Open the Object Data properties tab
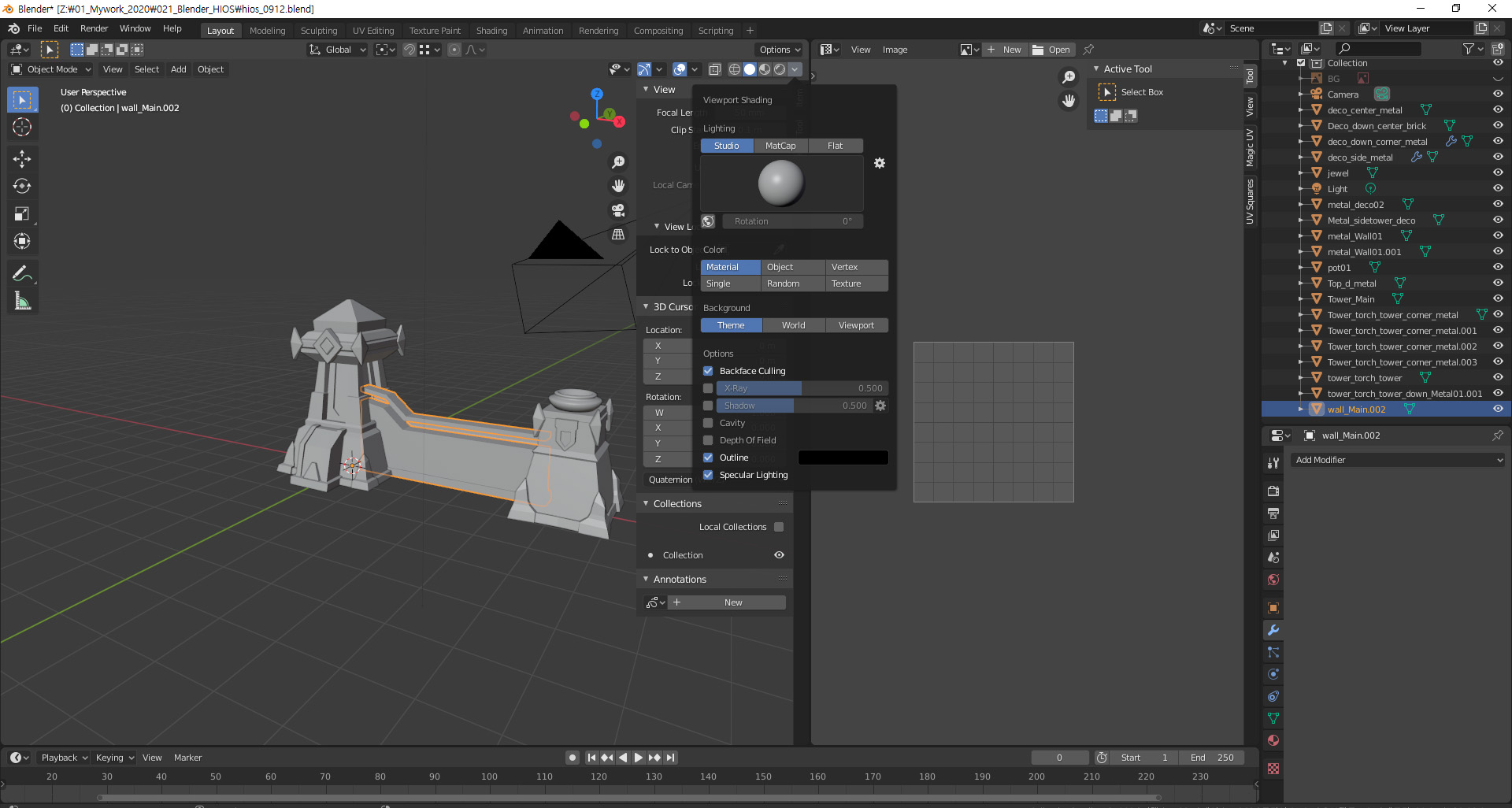1512x808 pixels. point(1273,718)
